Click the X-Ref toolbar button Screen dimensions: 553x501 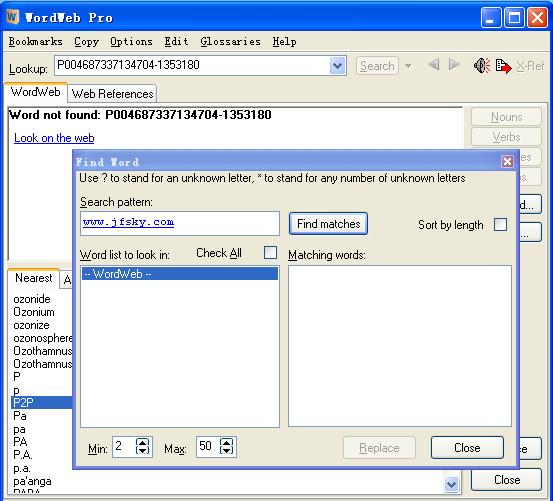[x=530, y=66]
